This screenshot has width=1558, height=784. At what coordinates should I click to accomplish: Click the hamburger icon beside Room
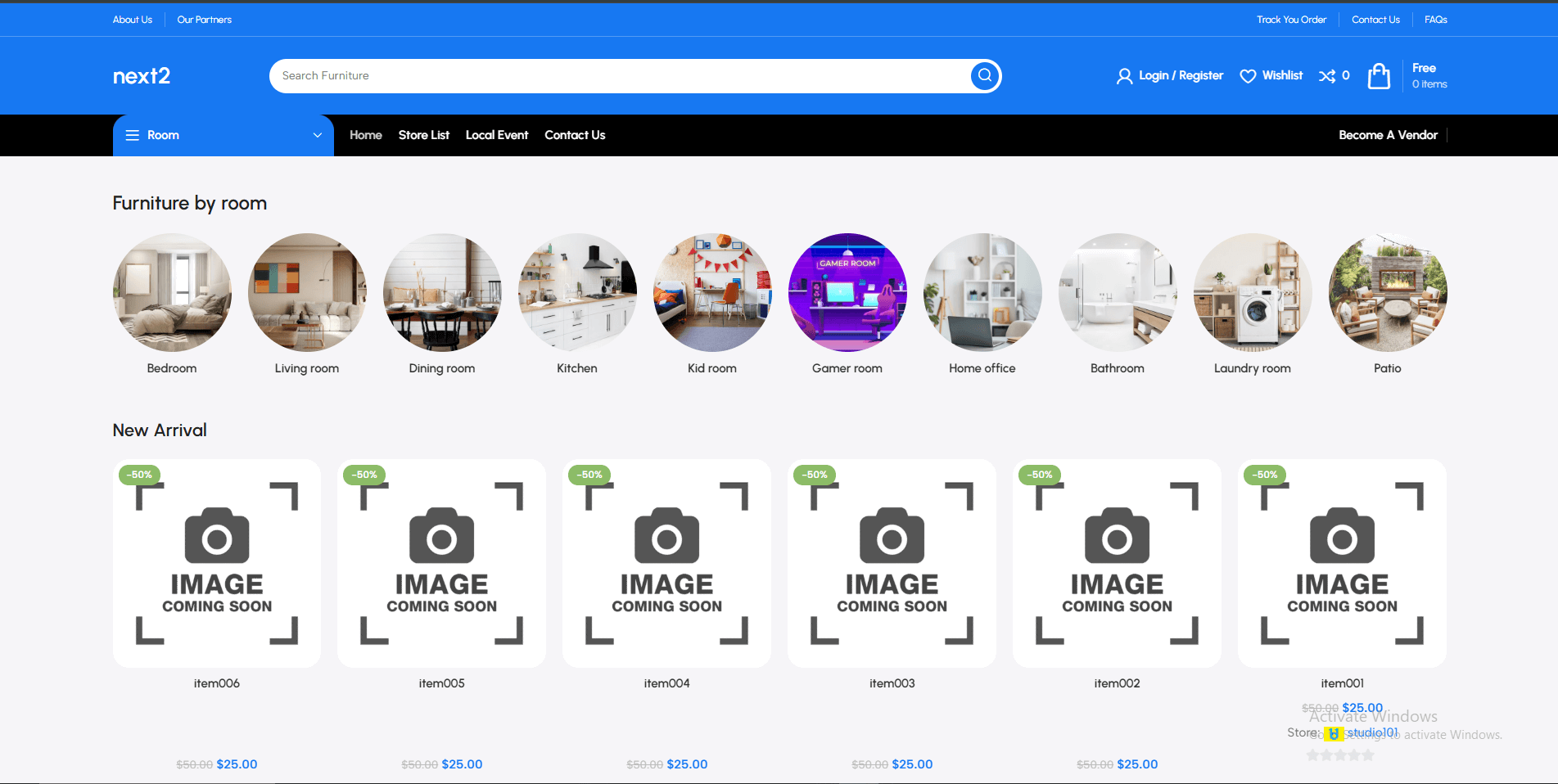(132, 135)
